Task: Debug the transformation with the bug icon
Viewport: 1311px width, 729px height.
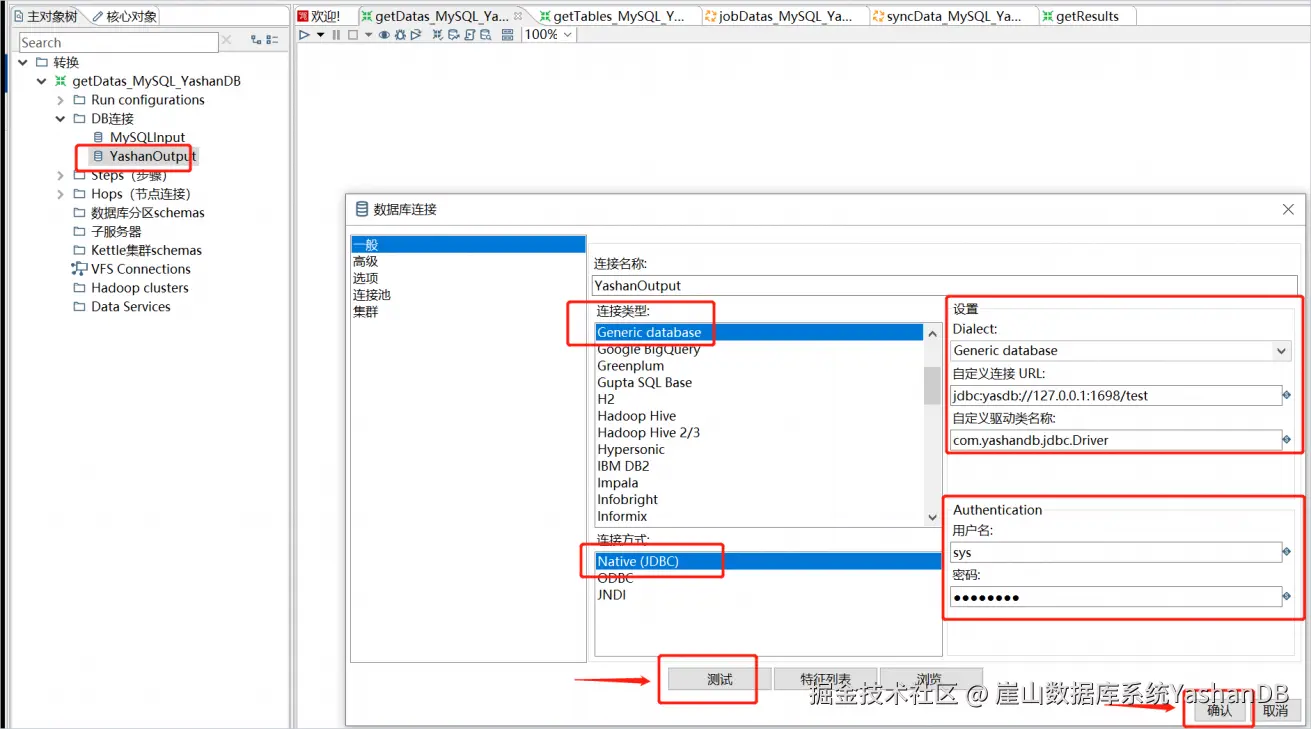Action: (x=400, y=35)
